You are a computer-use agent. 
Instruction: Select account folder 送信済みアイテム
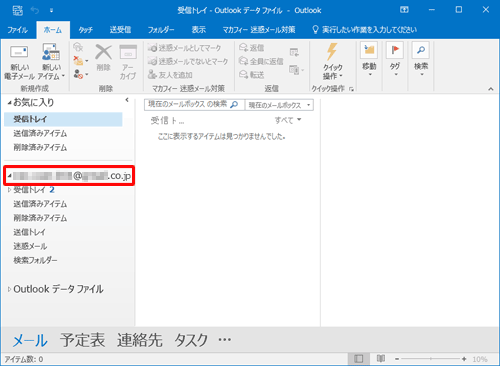tap(40, 204)
